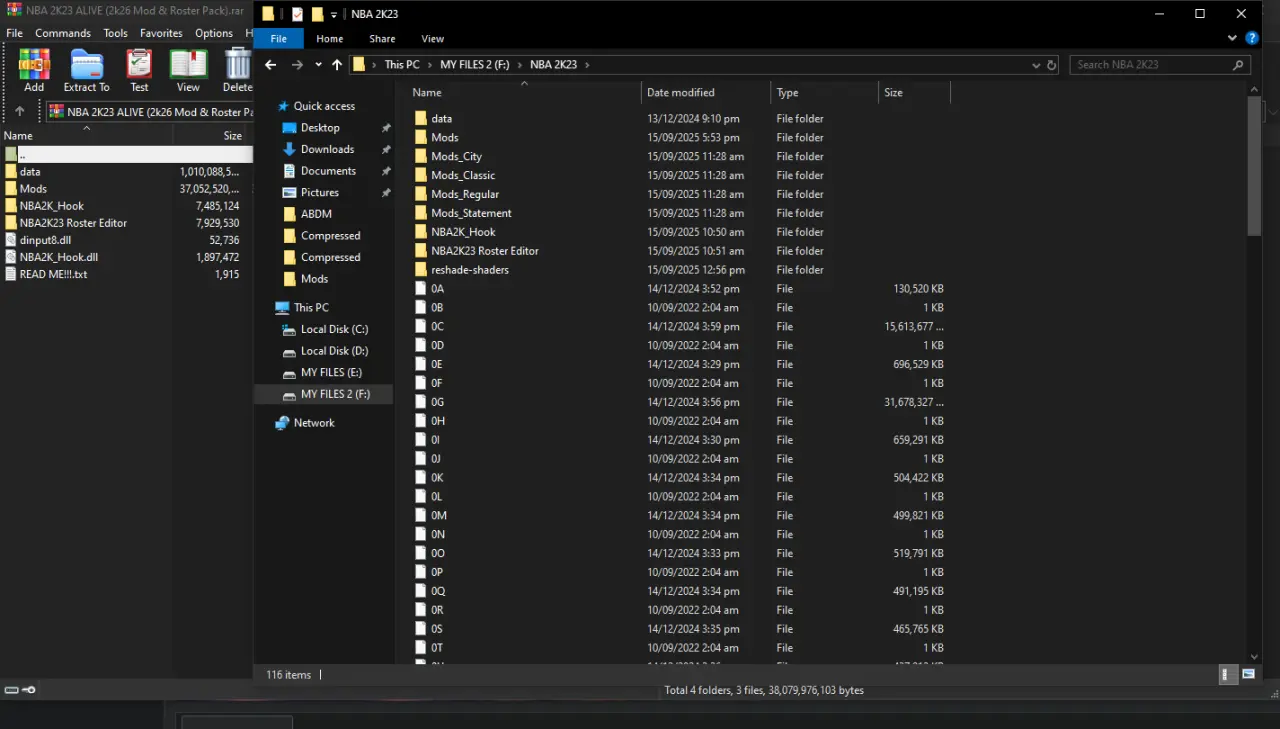This screenshot has width=1280, height=729.
Task: Refresh the NBA 2K23 folder view
Action: tap(1051, 65)
